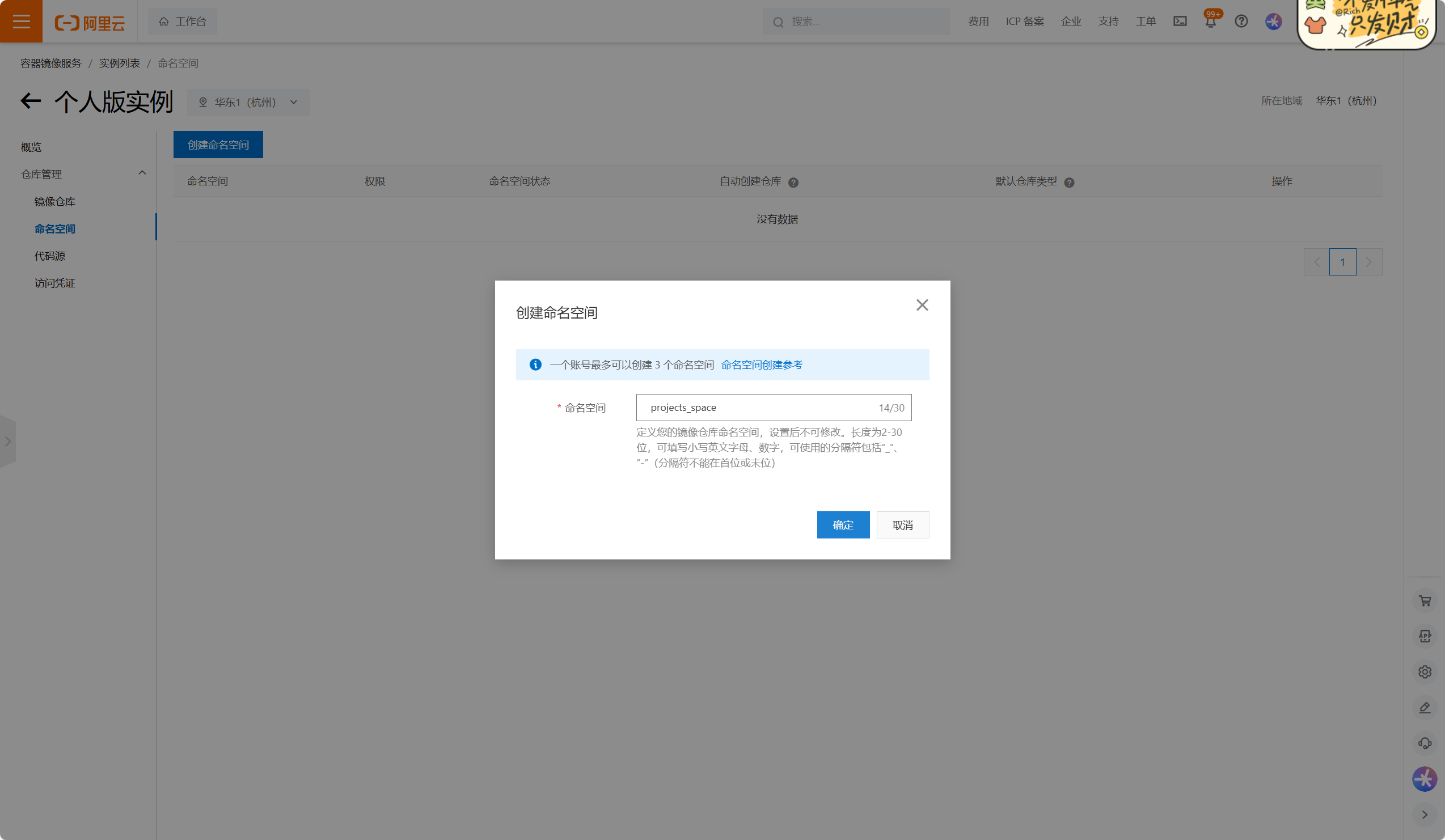Click the help question mark icon
The width and height of the screenshot is (1445, 840).
point(1241,21)
